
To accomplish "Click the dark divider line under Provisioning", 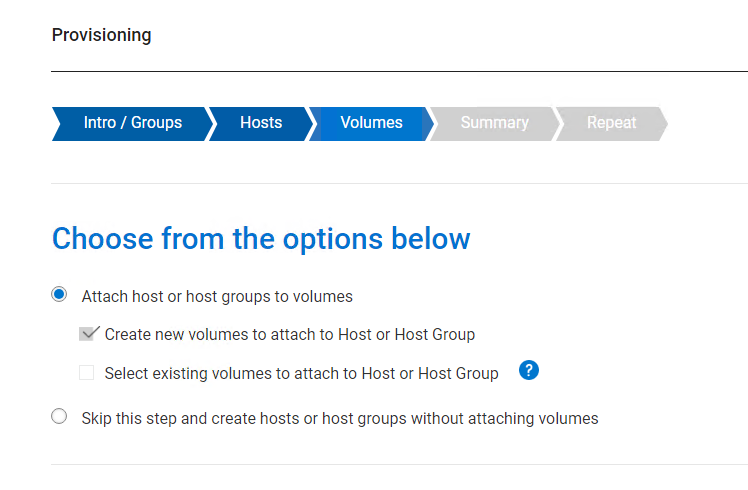I will pos(399,71).
